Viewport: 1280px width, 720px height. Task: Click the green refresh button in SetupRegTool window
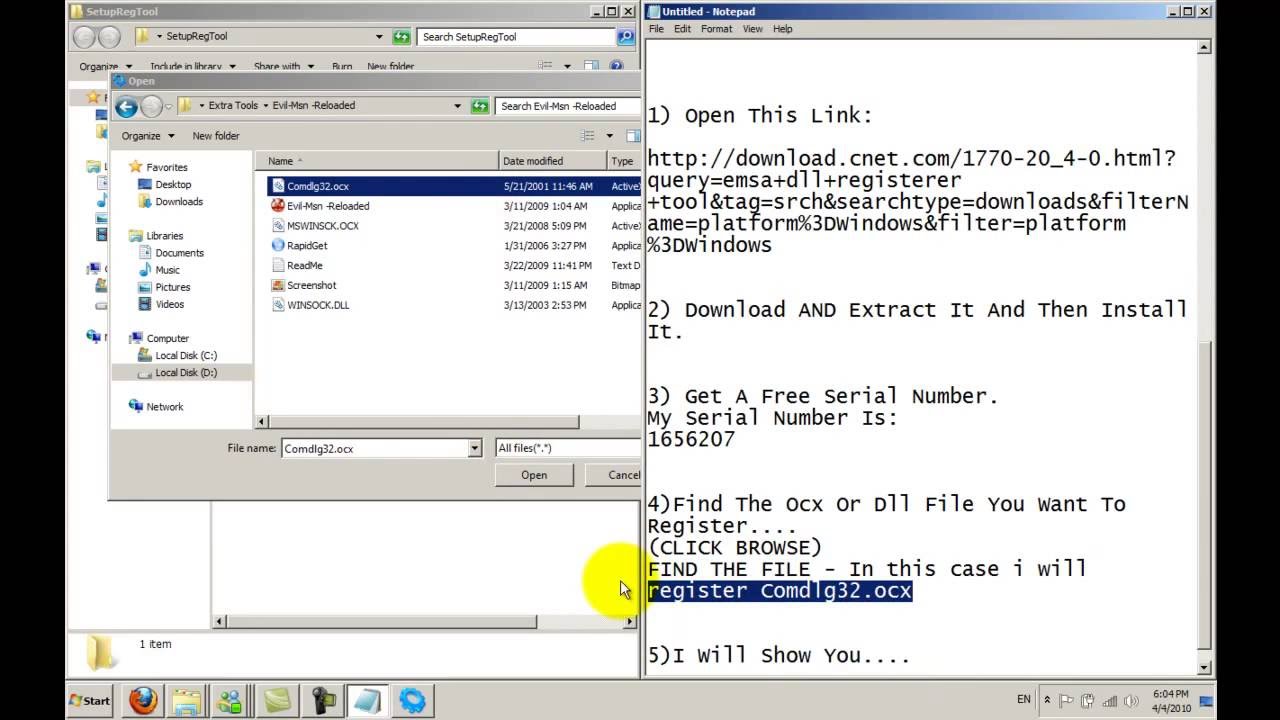tap(401, 37)
